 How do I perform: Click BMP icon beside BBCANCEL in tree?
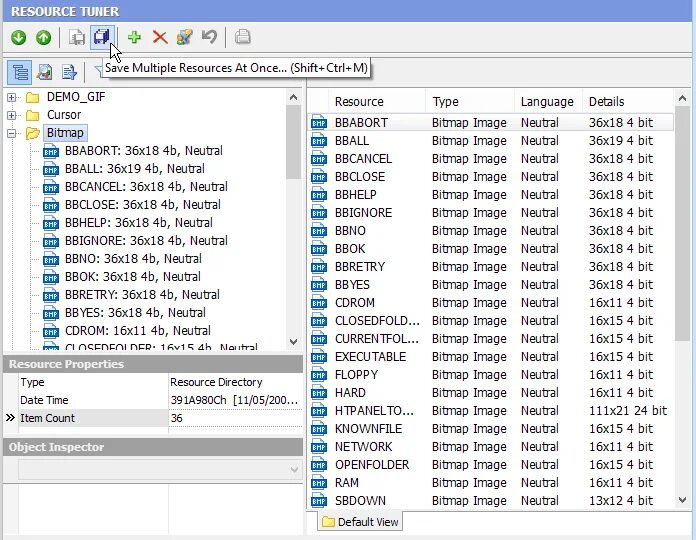point(51,187)
